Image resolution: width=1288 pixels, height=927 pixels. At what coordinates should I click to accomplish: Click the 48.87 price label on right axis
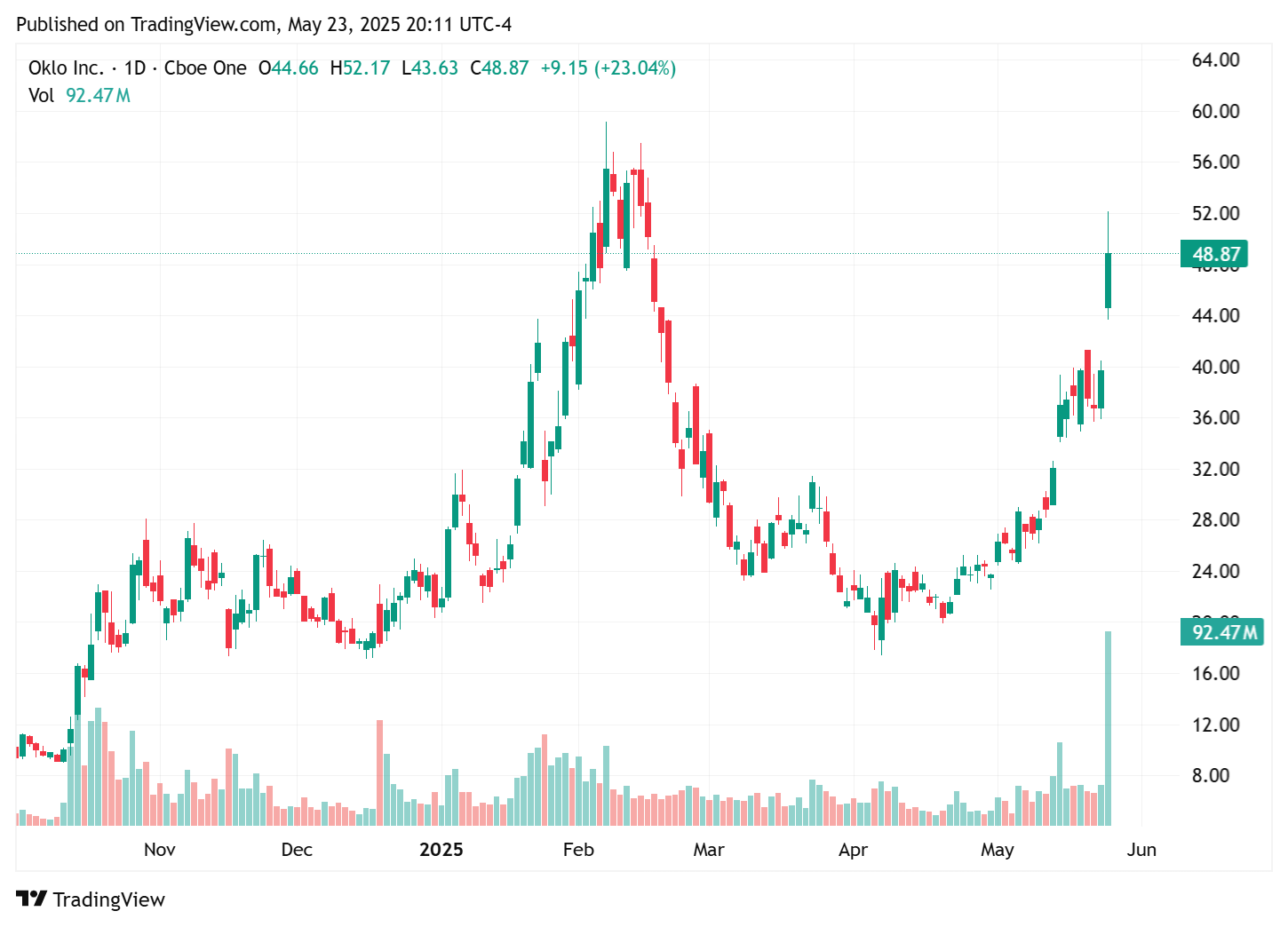coord(1213,253)
